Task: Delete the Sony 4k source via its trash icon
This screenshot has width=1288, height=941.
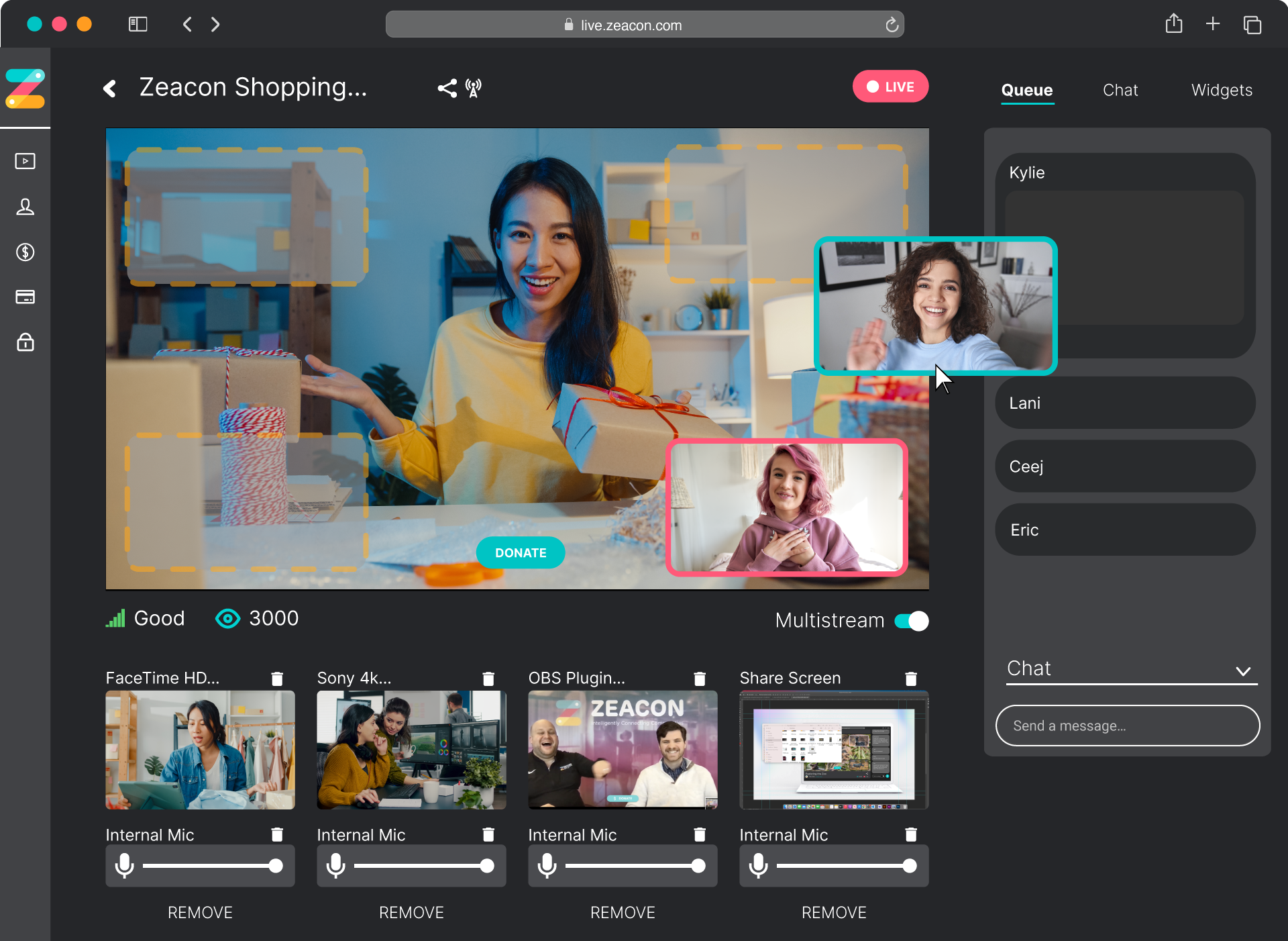Action: 488,679
